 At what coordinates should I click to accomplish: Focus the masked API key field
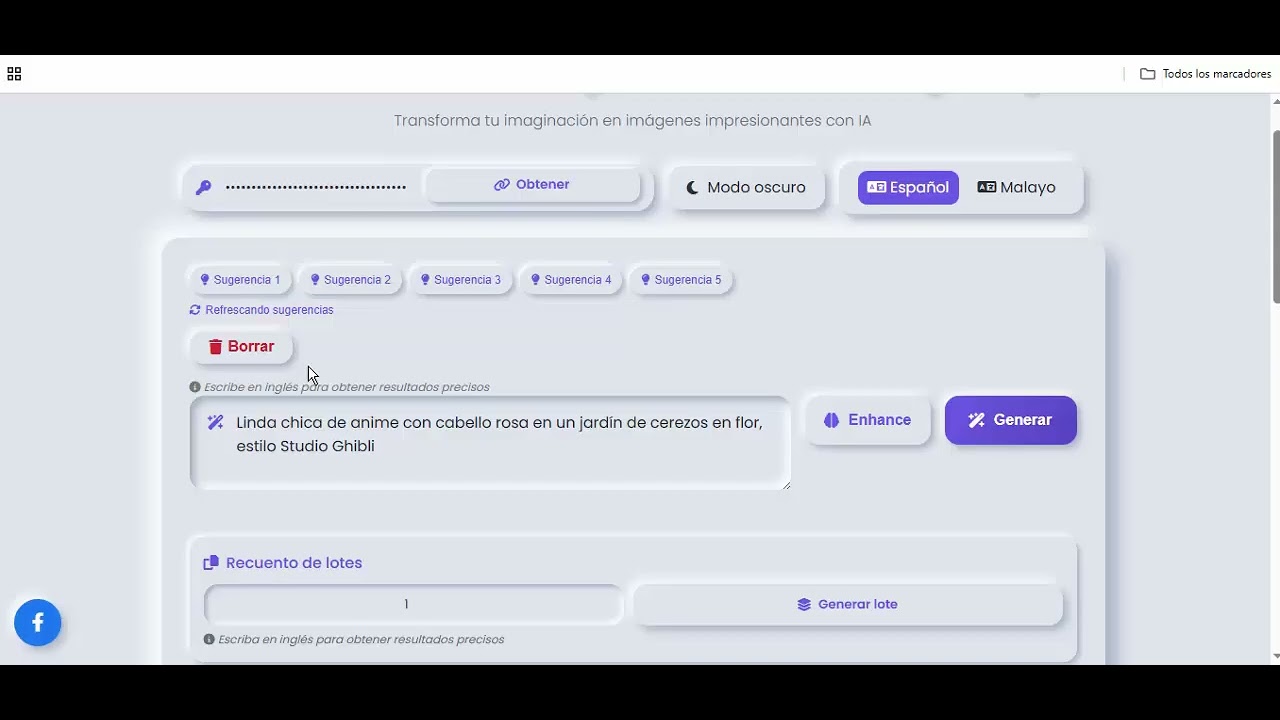pyautogui.click(x=316, y=187)
